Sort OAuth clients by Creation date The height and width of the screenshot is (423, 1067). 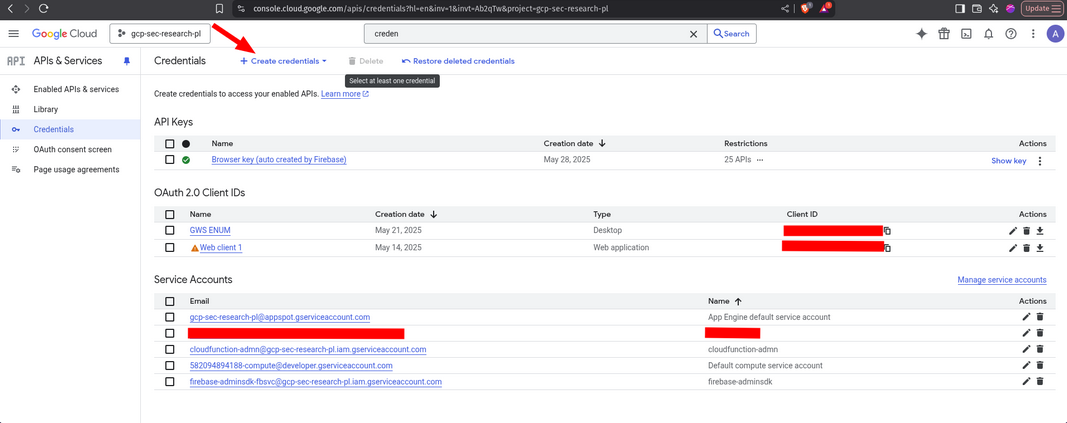406,214
